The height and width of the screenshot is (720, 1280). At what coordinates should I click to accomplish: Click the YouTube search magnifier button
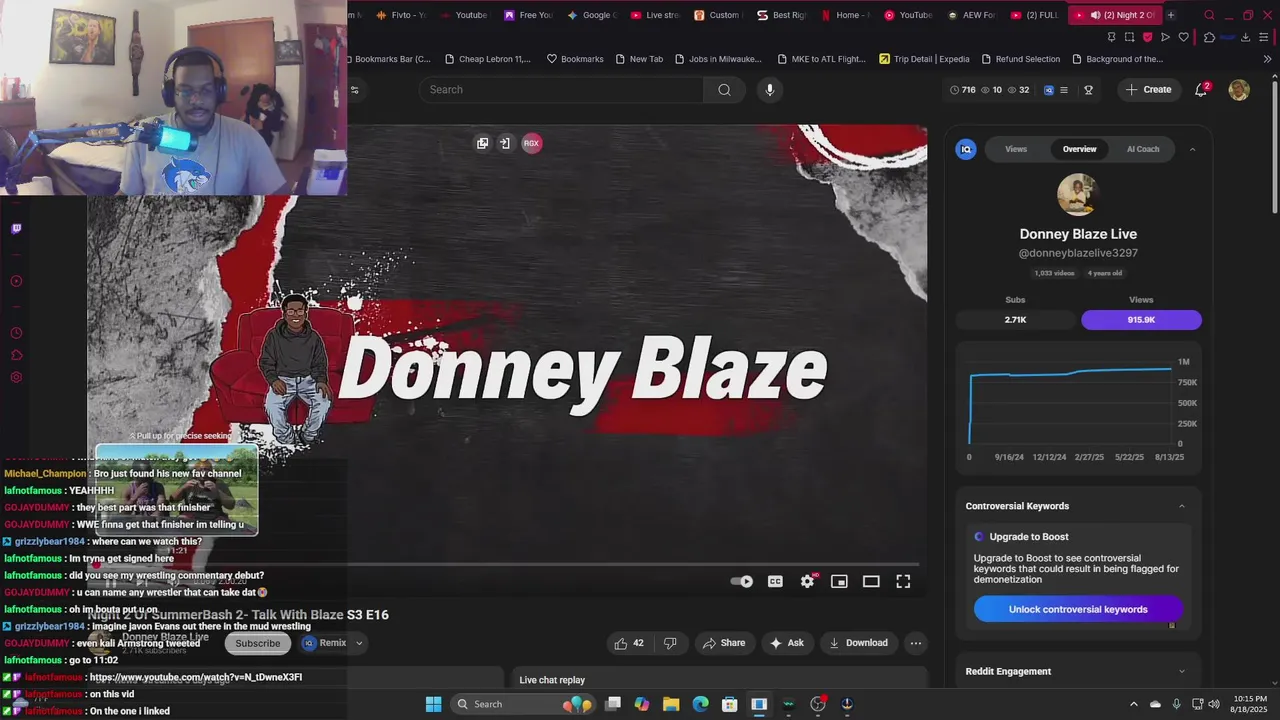pos(724,90)
